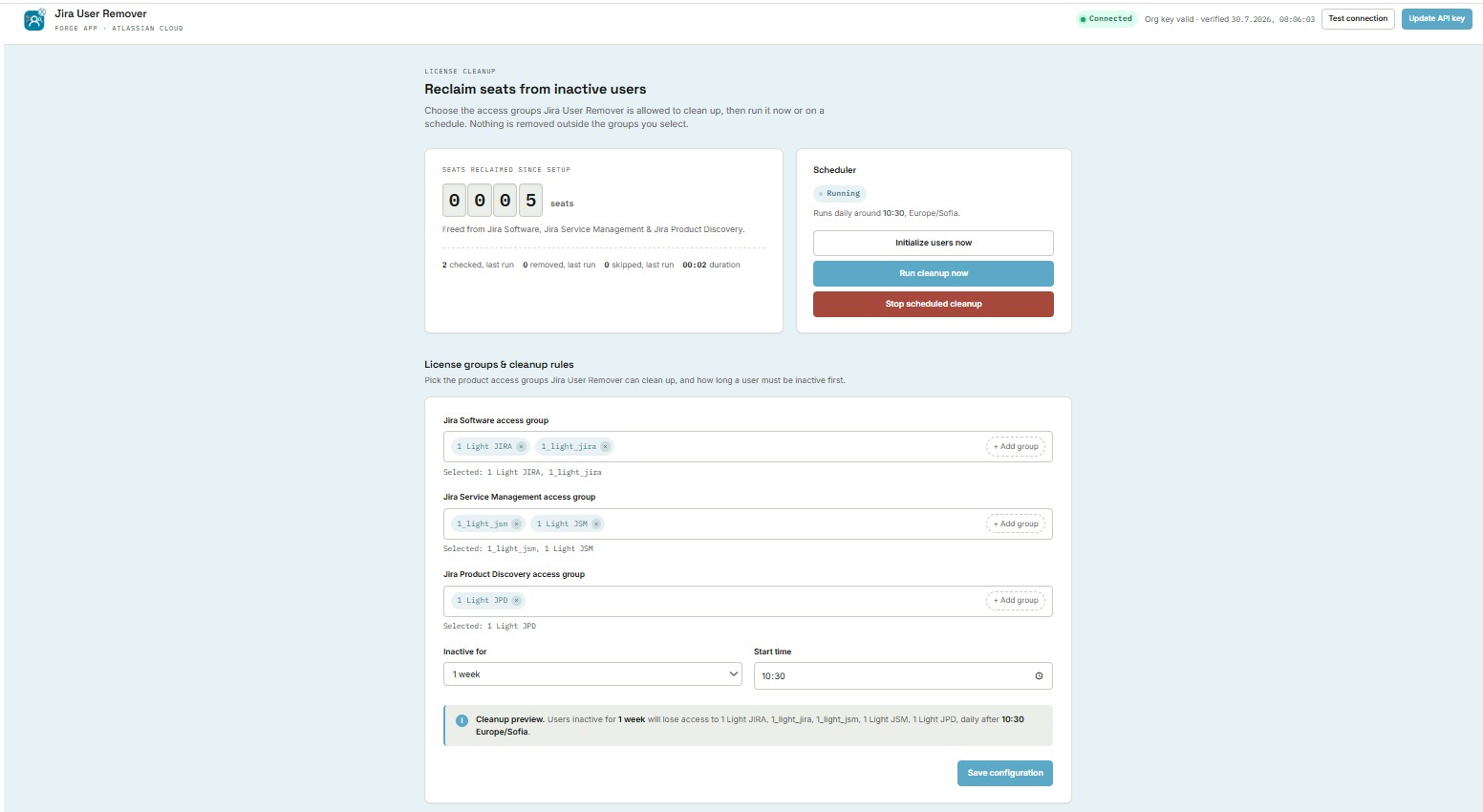Focus the Start time field showing 10:30
The width and height of the screenshot is (1483, 812).
903,676
